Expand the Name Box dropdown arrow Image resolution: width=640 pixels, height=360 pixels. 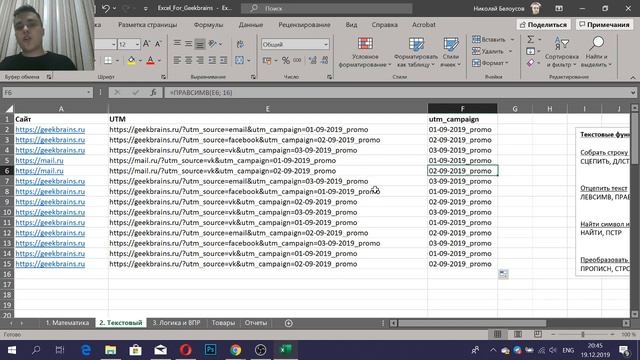coord(89,93)
